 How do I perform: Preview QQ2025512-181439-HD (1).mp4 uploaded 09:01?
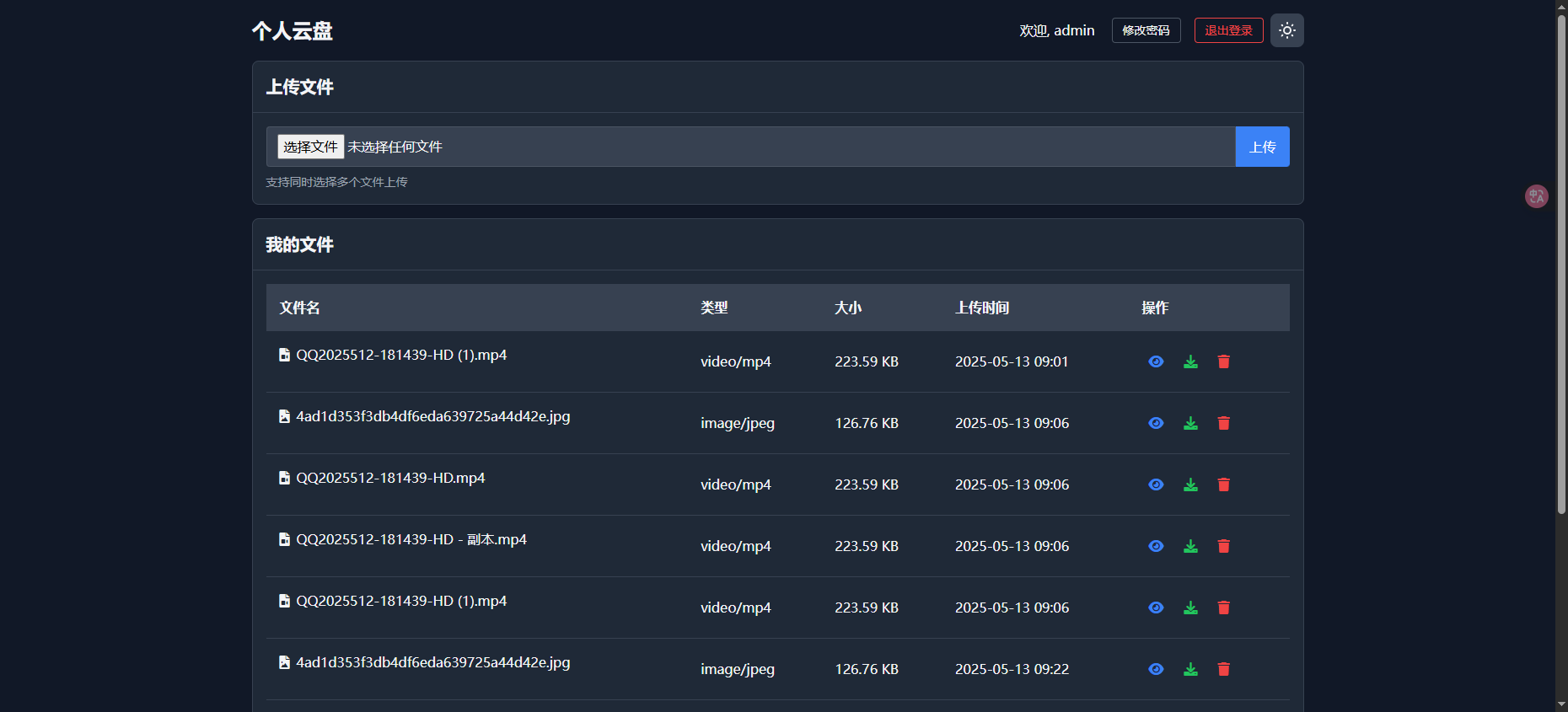[x=1156, y=361]
